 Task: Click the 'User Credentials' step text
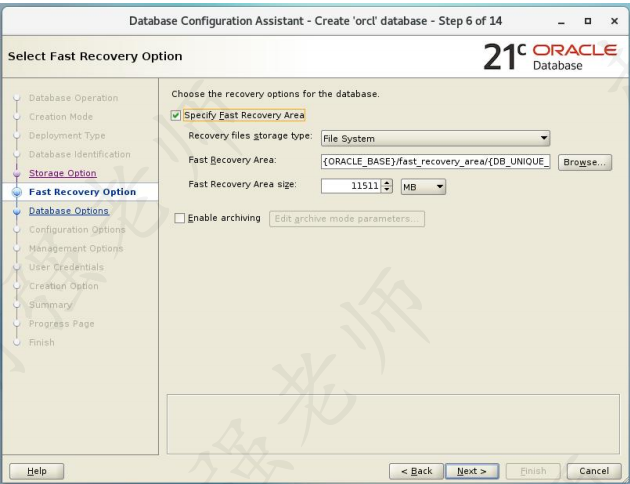tap(66, 267)
